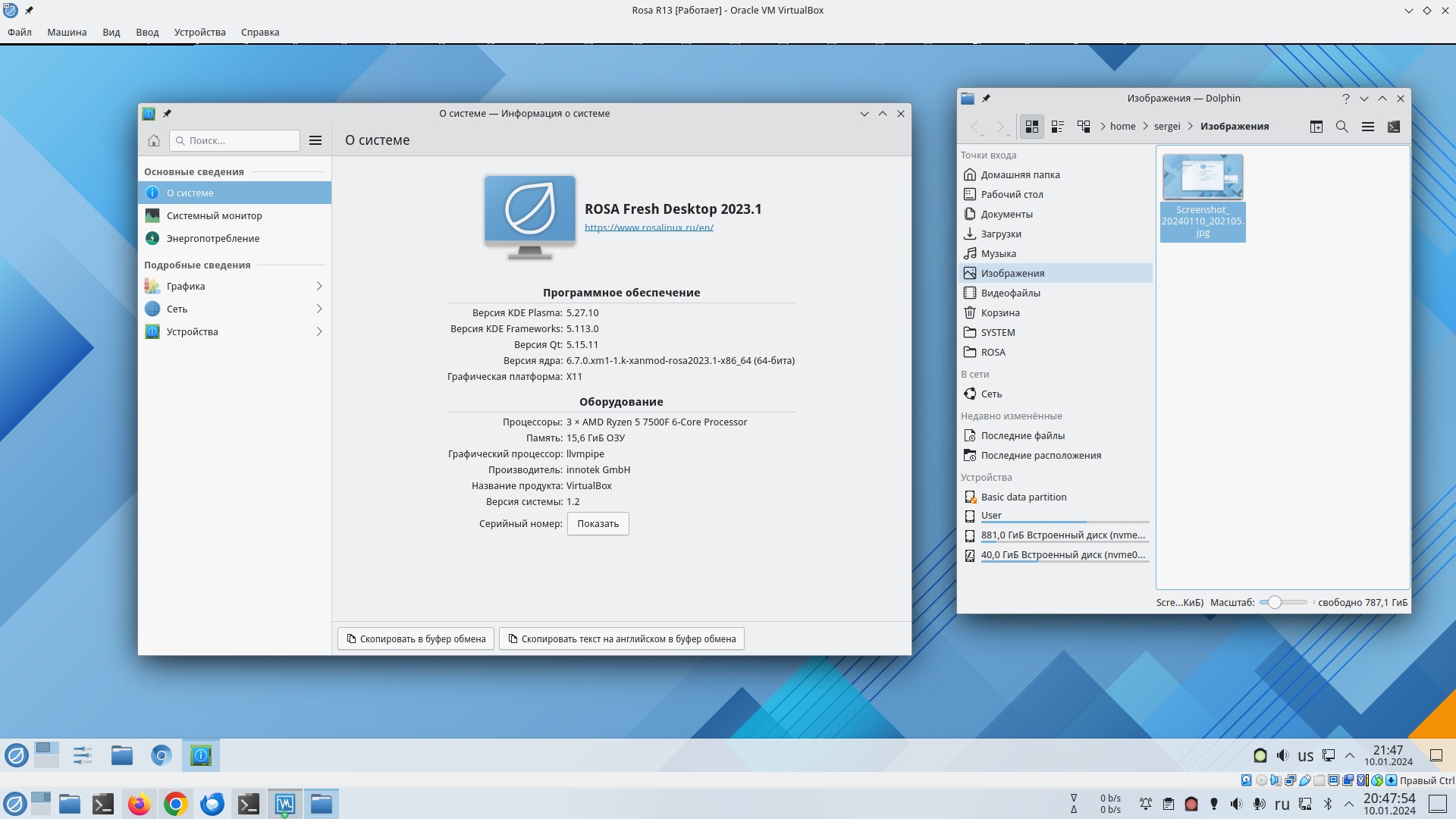Expand the Устройства category
1456x819 pixels.
(x=318, y=331)
